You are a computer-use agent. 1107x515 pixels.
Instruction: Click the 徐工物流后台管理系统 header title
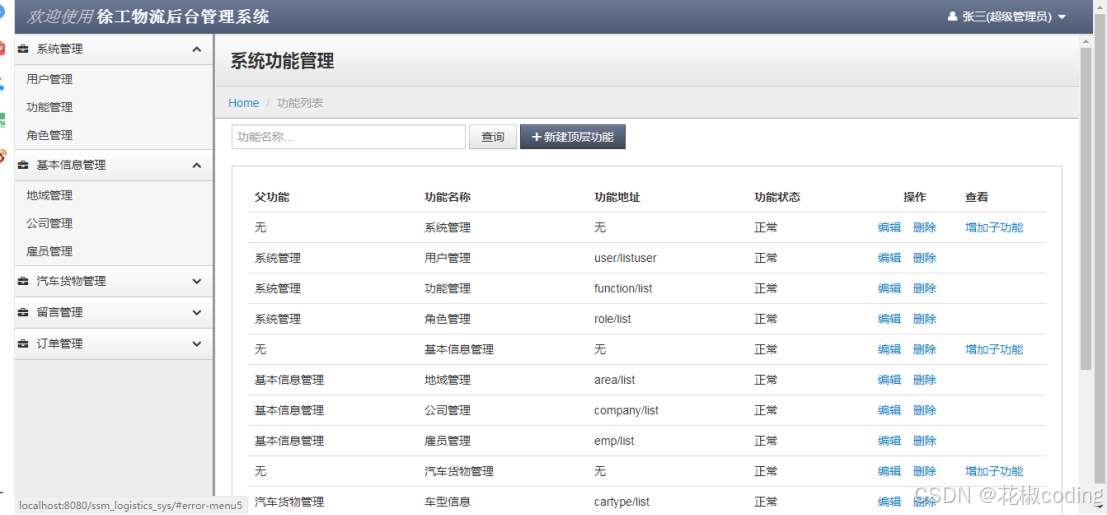[x=183, y=16]
